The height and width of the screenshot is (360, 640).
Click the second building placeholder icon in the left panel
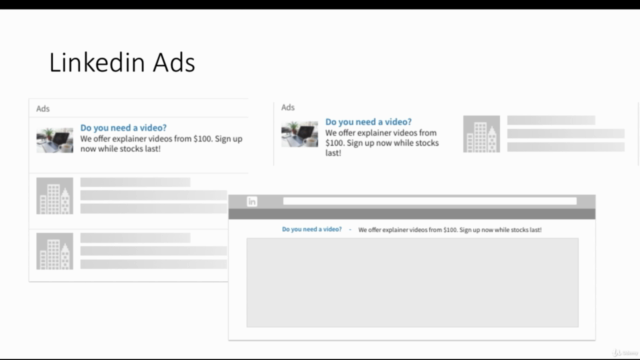point(55,251)
